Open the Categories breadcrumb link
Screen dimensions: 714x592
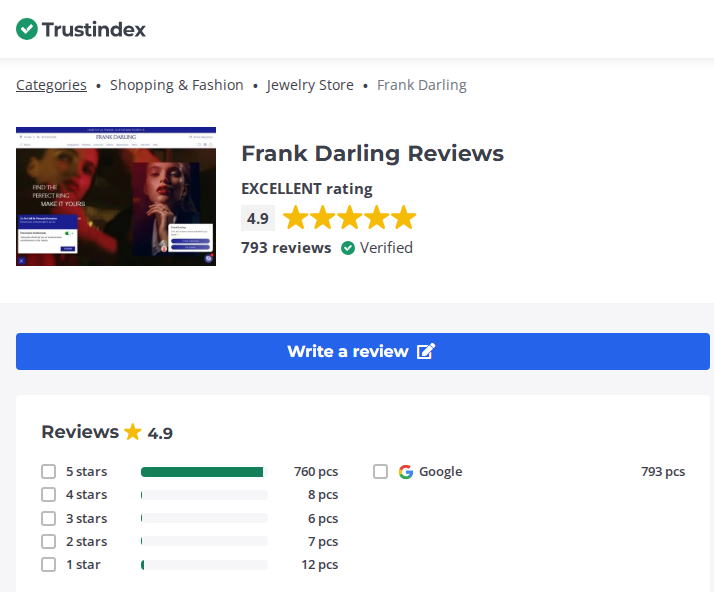51,85
